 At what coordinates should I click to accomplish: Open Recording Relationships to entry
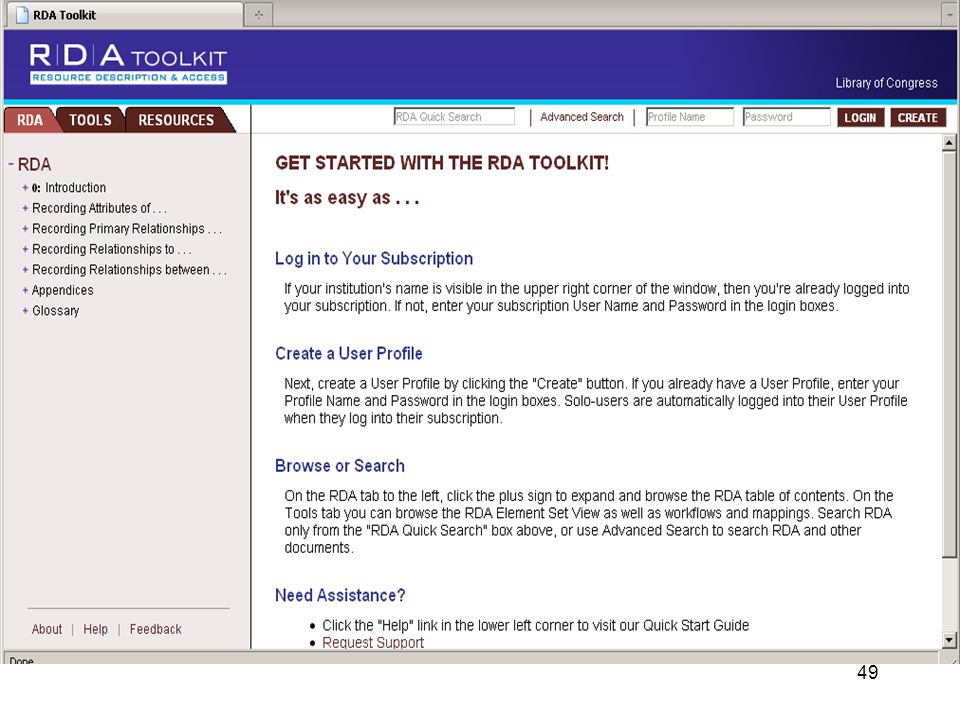[x=111, y=249]
